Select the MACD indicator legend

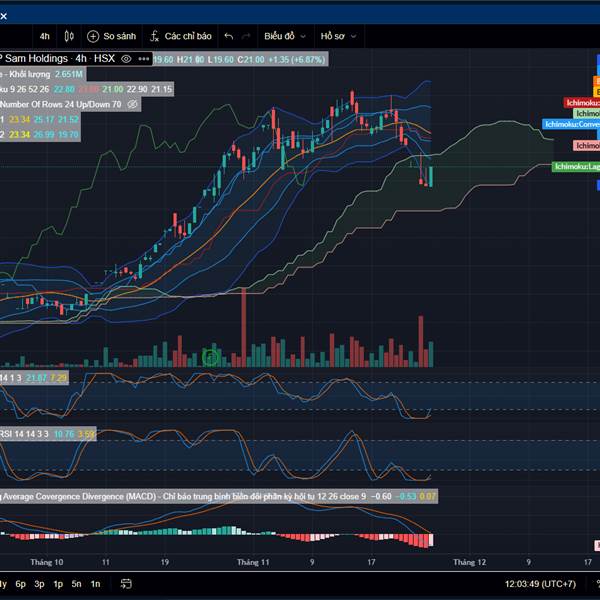218,496
